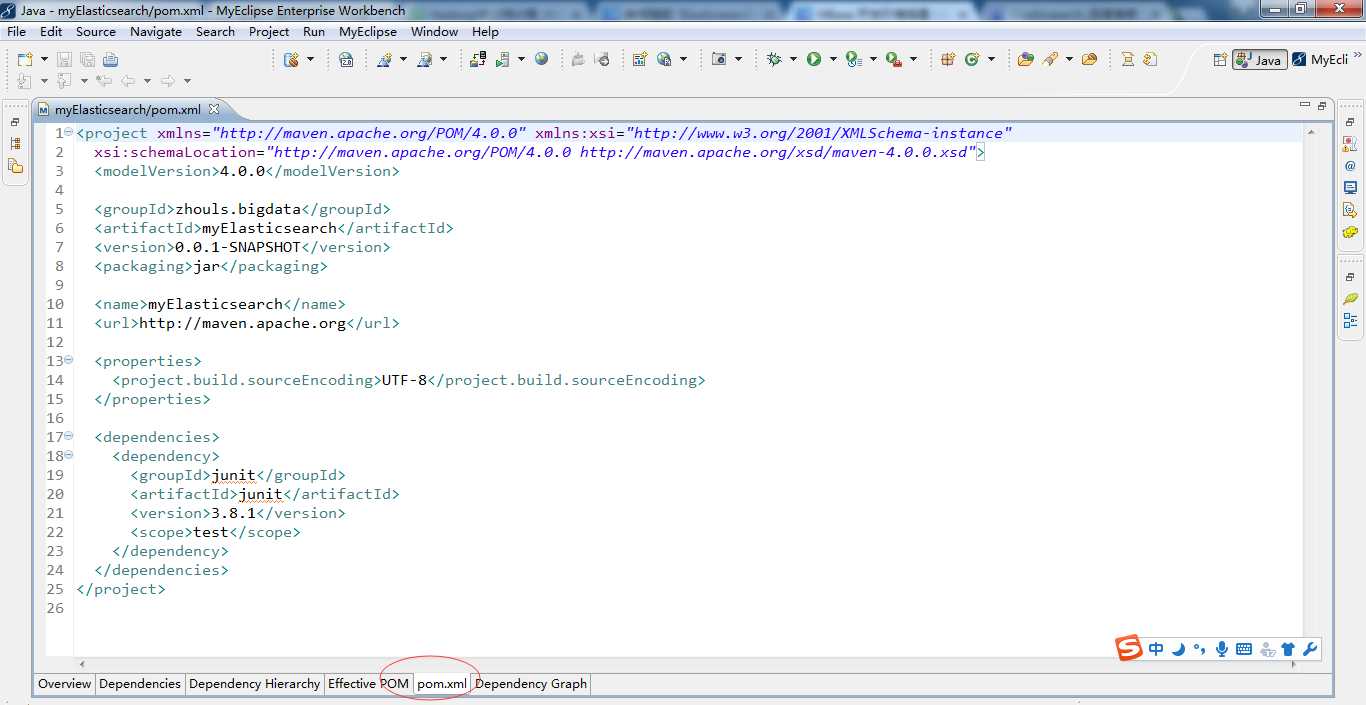Click the Open Type icon
This screenshot has width=1366, height=705.
(1026, 60)
